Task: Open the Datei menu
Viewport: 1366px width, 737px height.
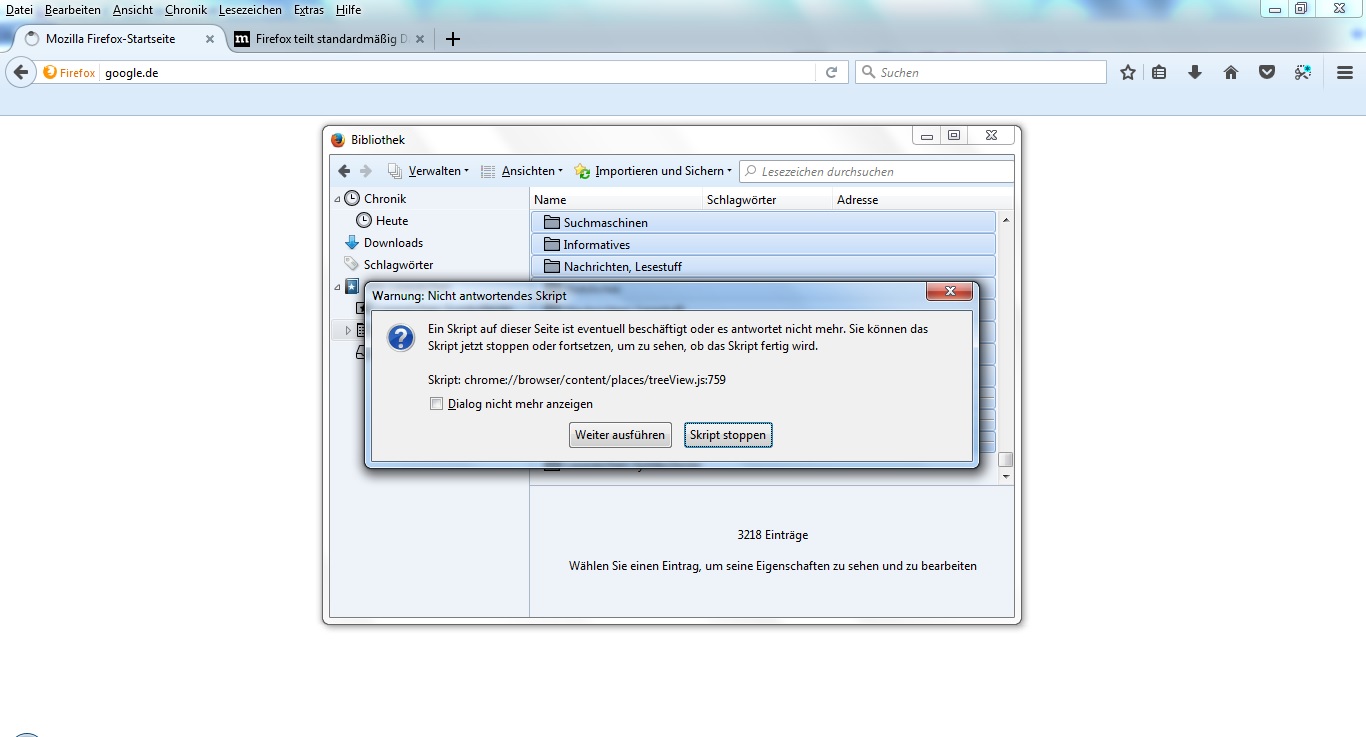Action: click(x=19, y=10)
